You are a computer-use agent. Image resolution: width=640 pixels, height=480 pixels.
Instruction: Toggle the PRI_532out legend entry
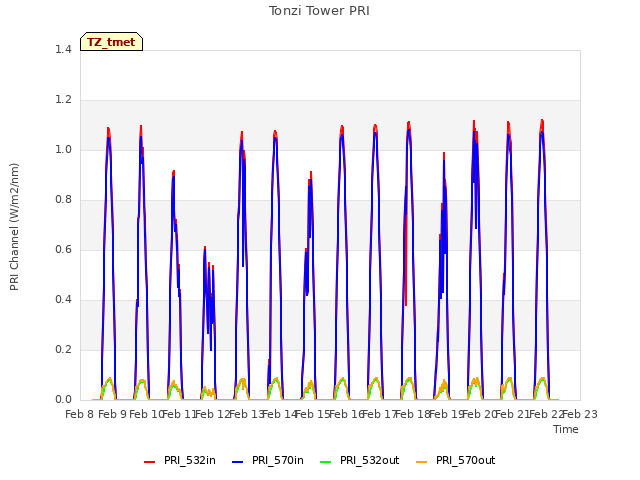(x=360, y=461)
